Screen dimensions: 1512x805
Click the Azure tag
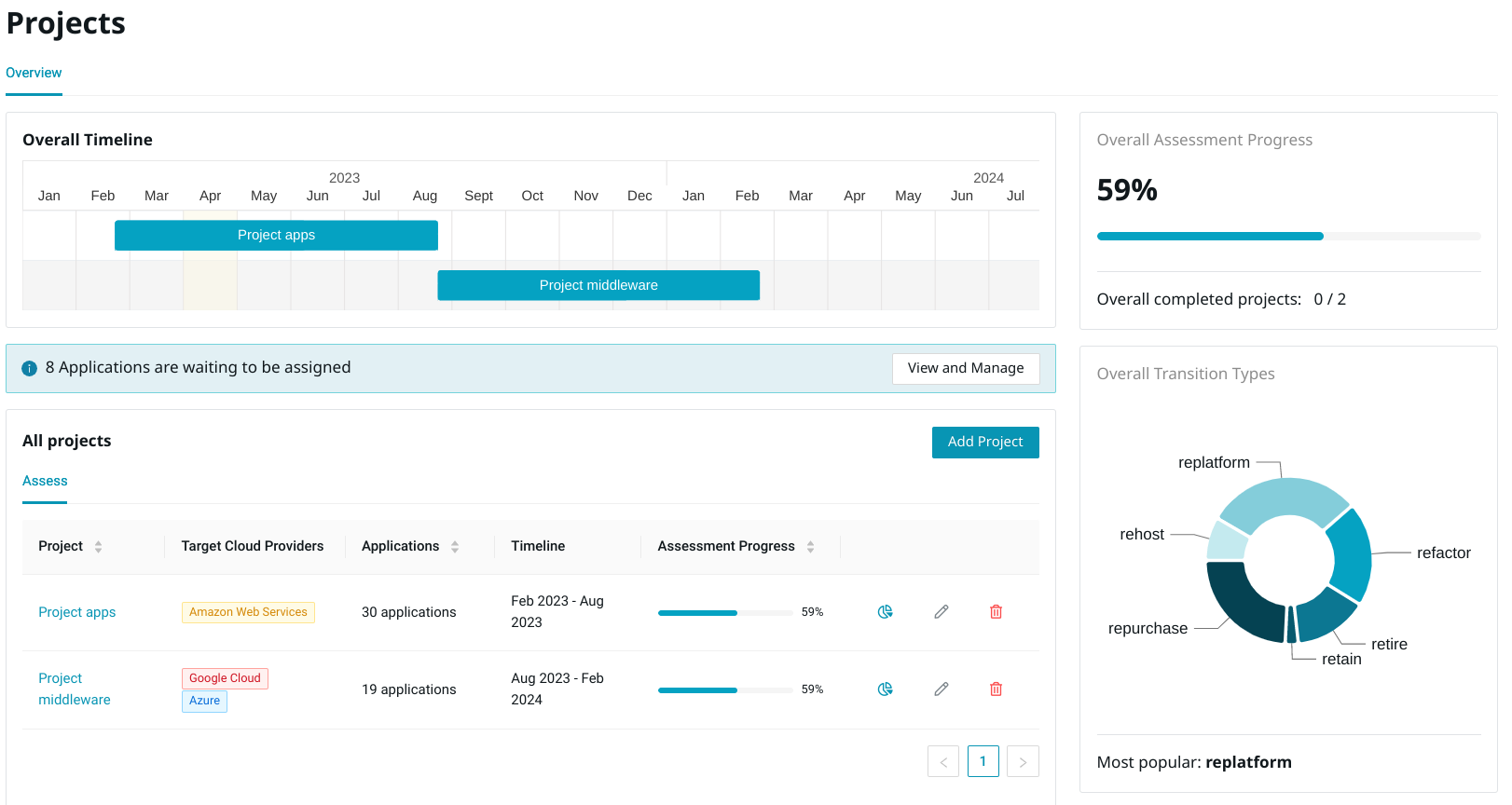coord(204,701)
